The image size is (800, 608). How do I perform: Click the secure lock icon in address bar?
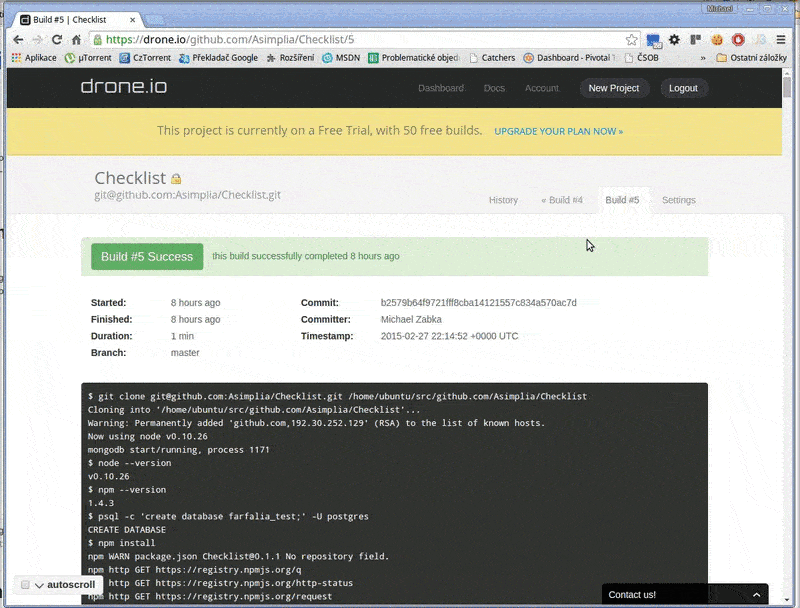pos(97,40)
